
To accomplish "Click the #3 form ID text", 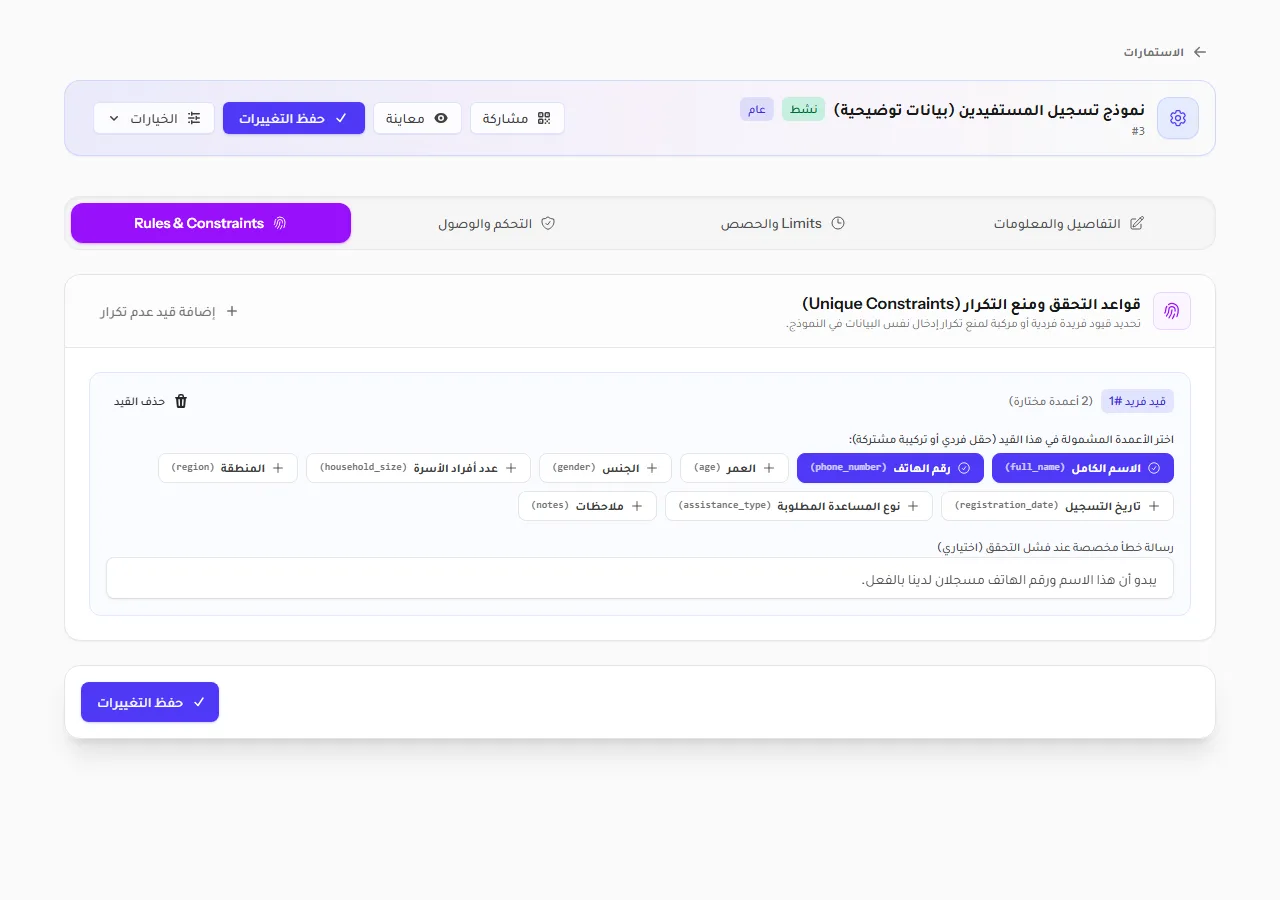I will (x=1138, y=131).
